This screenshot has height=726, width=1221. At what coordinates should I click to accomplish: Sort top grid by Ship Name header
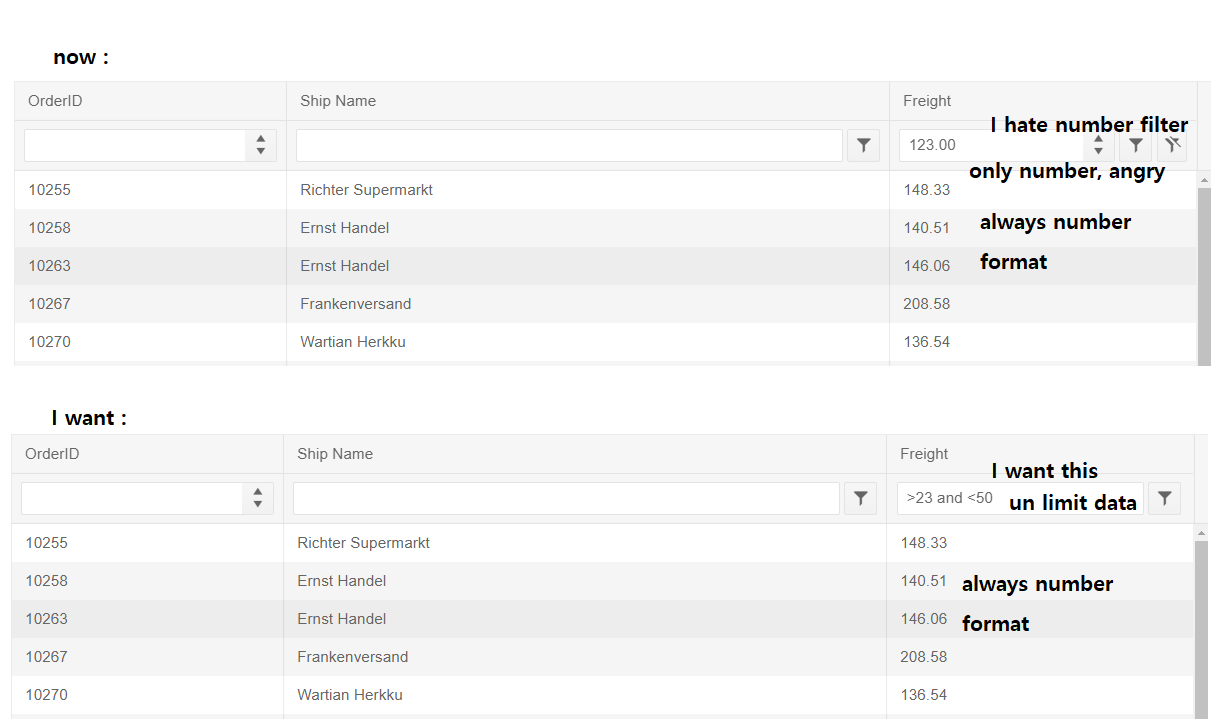338,101
